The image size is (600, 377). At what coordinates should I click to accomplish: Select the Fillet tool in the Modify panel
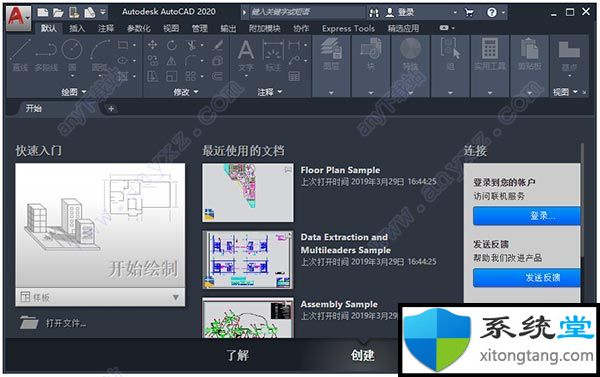[190, 60]
